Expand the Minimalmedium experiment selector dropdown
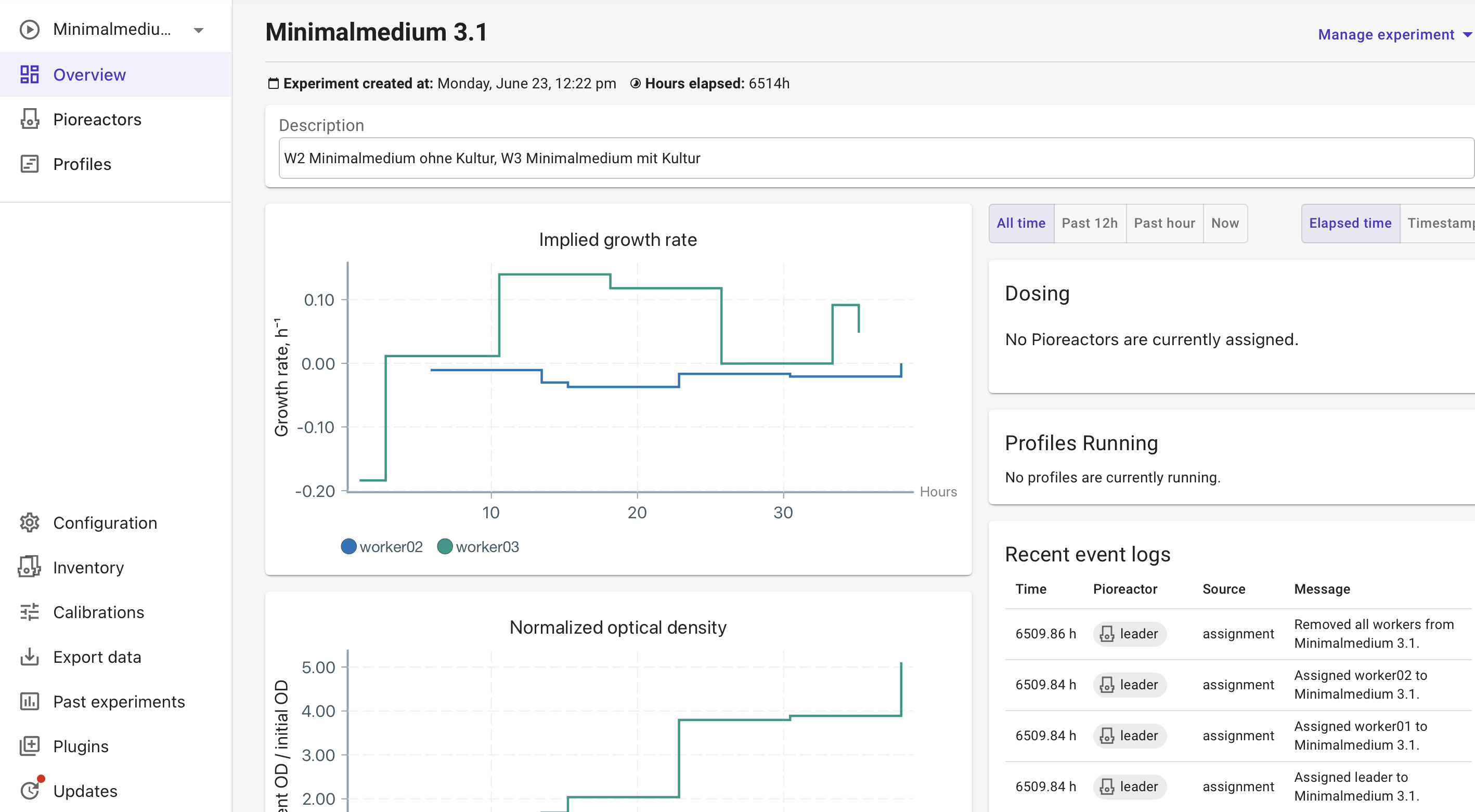 (198, 30)
